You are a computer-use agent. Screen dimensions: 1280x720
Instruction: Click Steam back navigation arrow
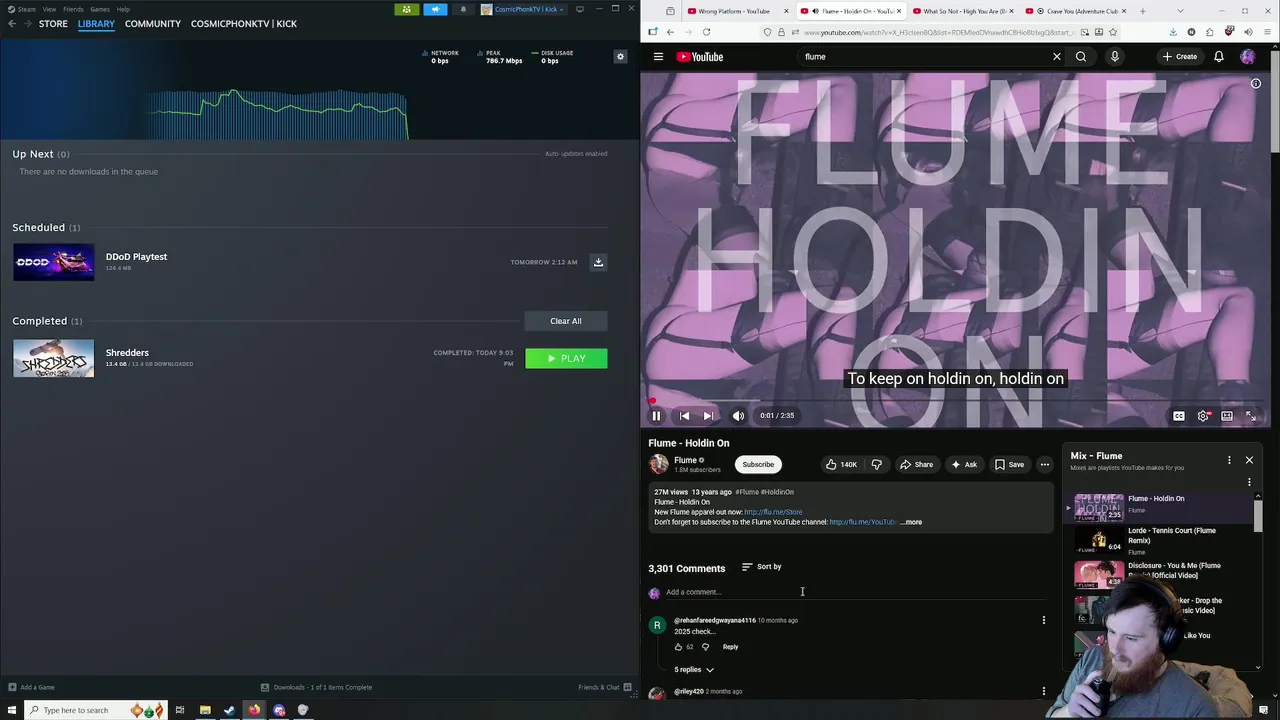click(x=10, y=24)
